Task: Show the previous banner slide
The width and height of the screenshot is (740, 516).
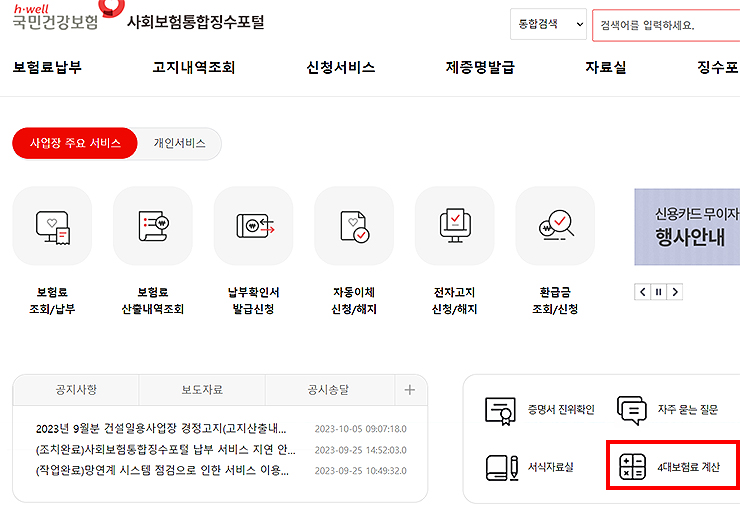Action: (x=642, y=292)
